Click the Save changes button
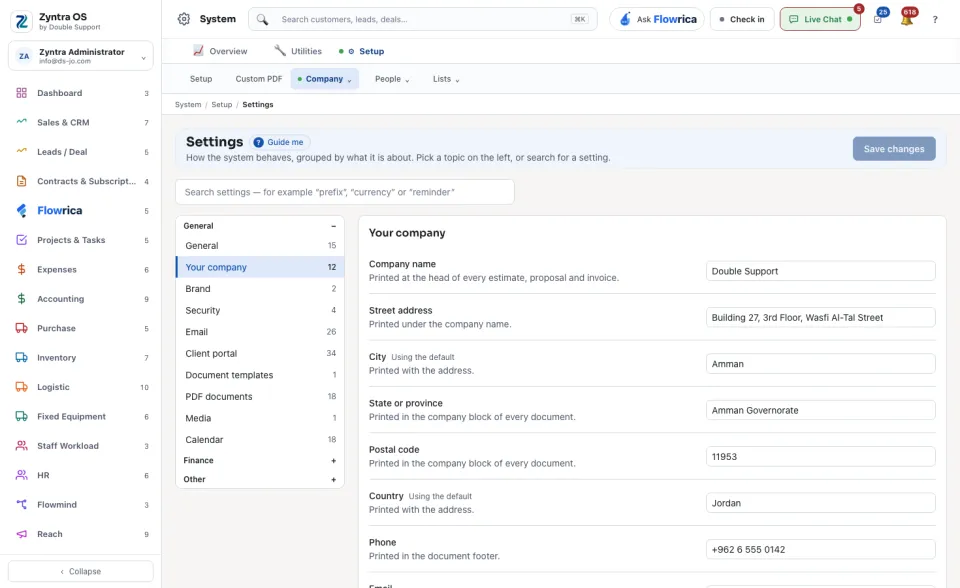Viewport: 960px width, 588px height. pos(894,149)
